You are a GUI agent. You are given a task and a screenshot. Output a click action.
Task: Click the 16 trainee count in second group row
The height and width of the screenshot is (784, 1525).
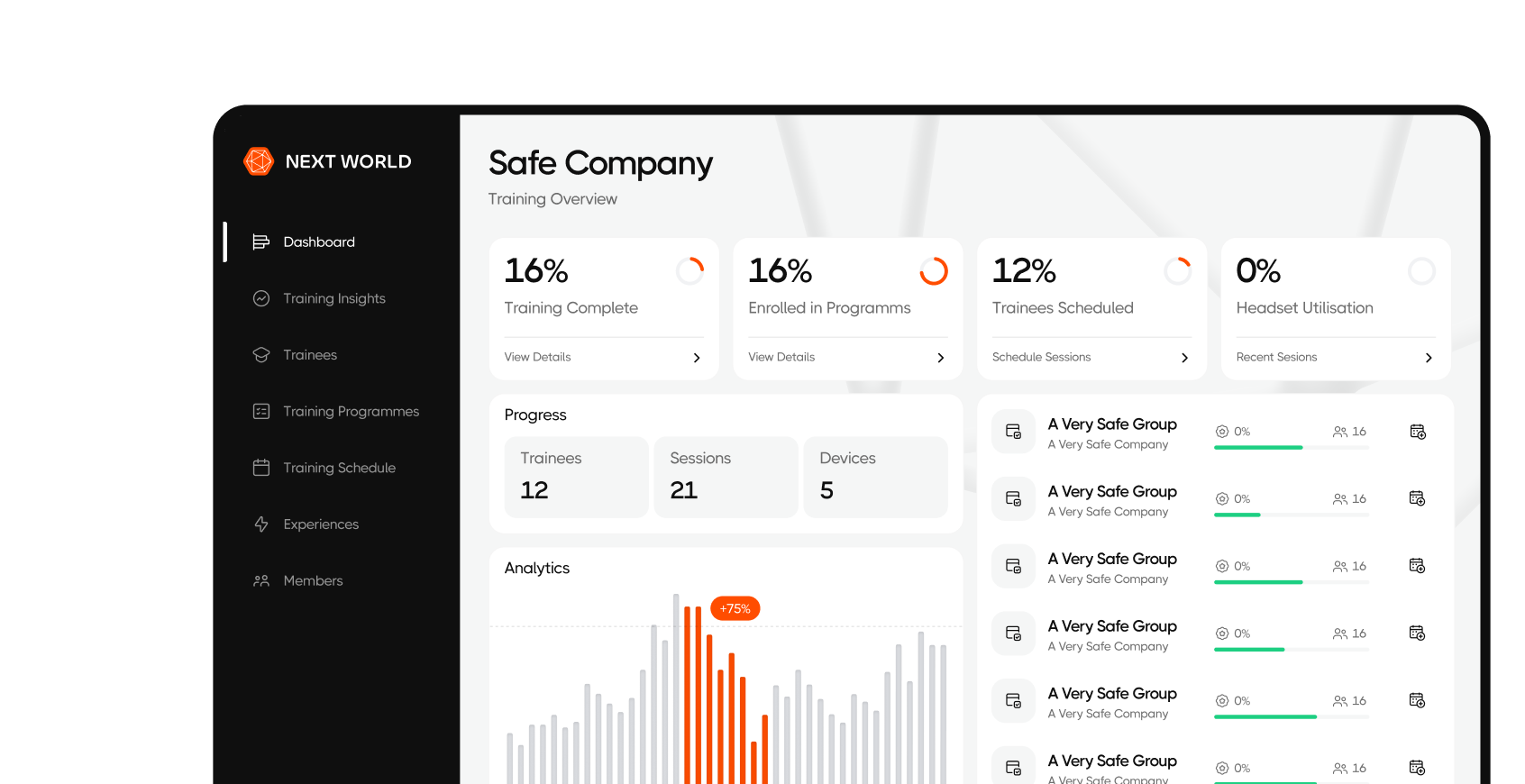tap(1359, 498)
